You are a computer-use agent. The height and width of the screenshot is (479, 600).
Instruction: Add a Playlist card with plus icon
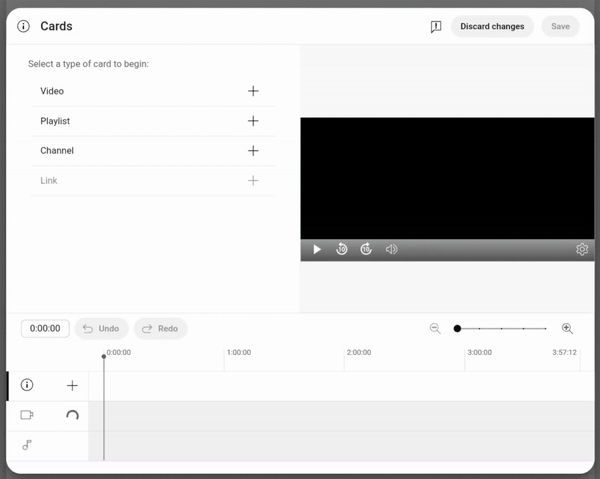pos(253,121)
